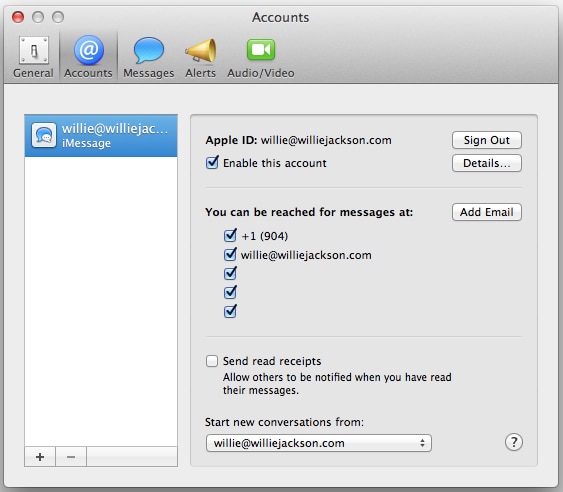The width and height of the screenshot is (563, 492).
Task: Add a new account with plus button
Action: 40,457
